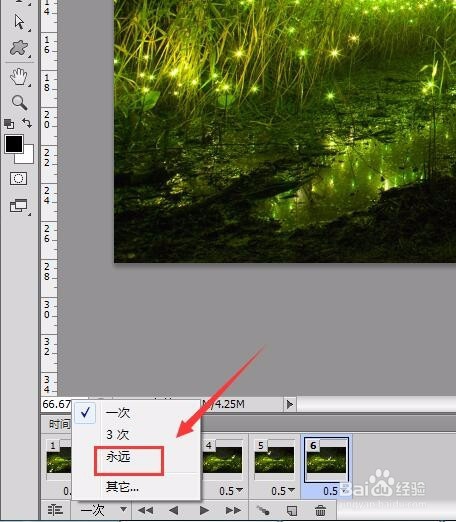Select animation frame 6 thumbnail

[x=326, y=460]
